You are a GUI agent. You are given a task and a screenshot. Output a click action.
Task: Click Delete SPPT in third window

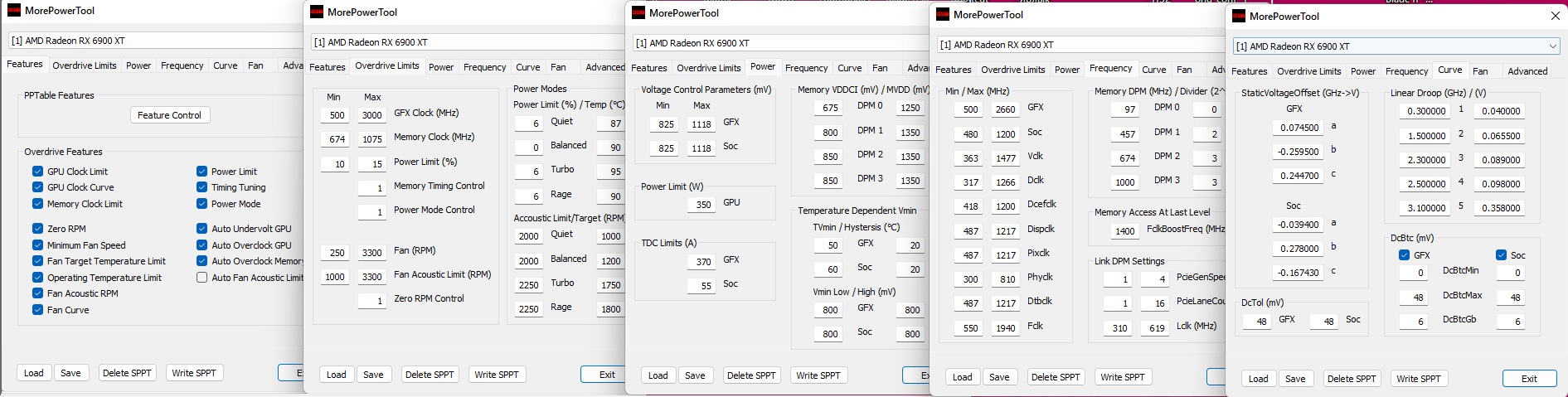click(751, 375)
